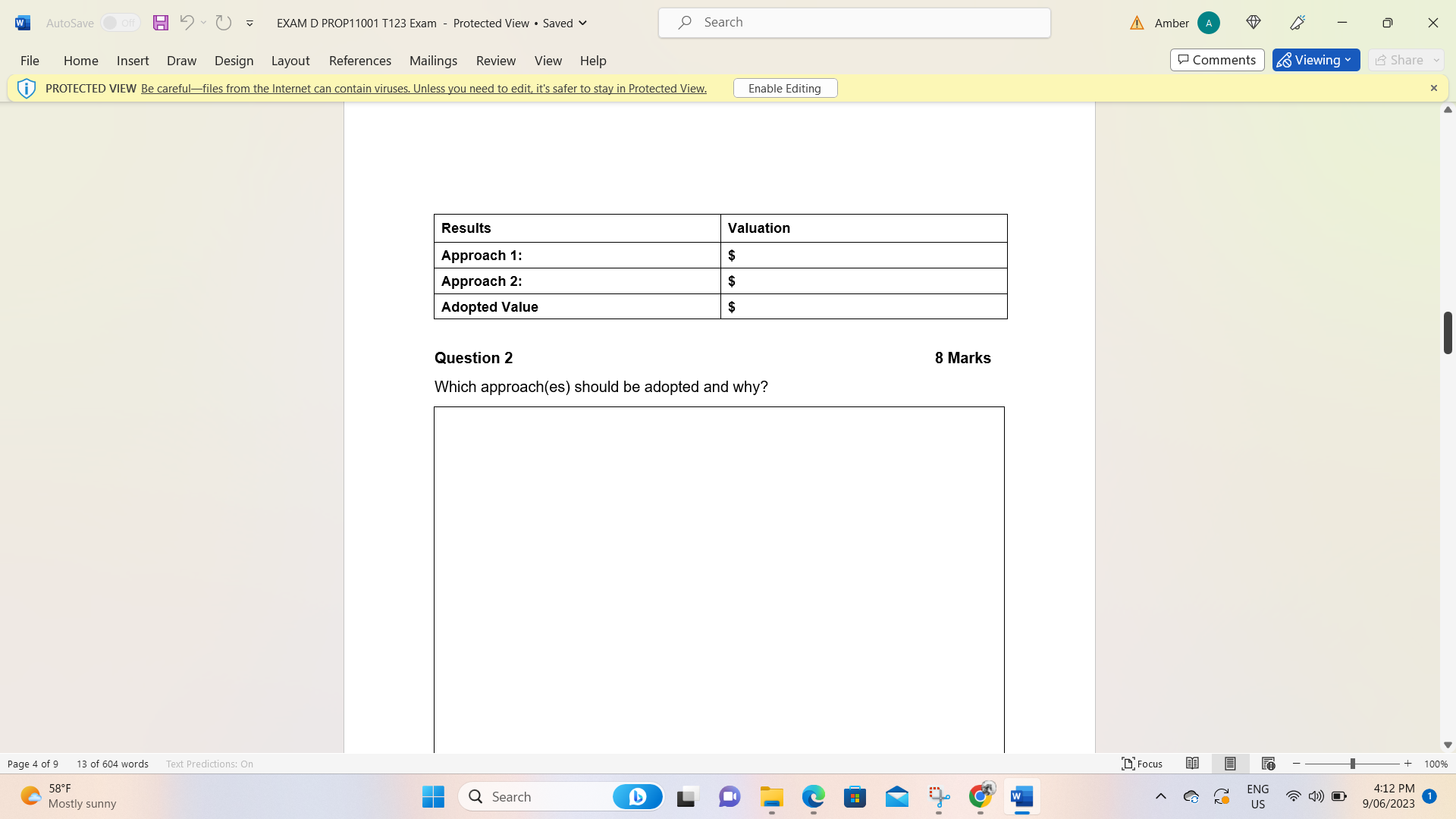Click the Undo arrow icon

187,23
